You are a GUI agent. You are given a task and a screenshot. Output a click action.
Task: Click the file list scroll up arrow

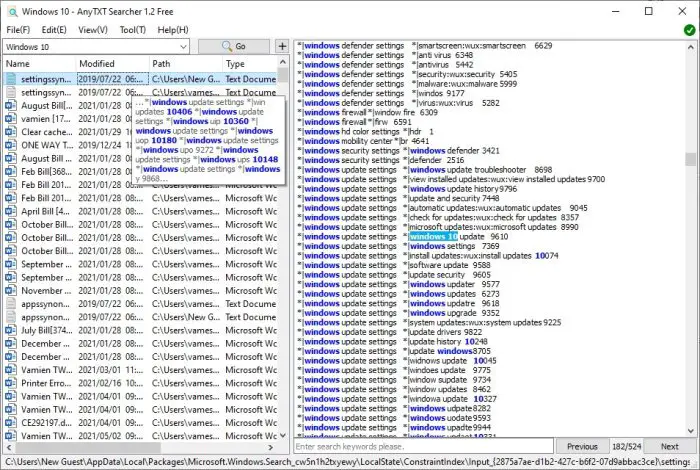283,62
